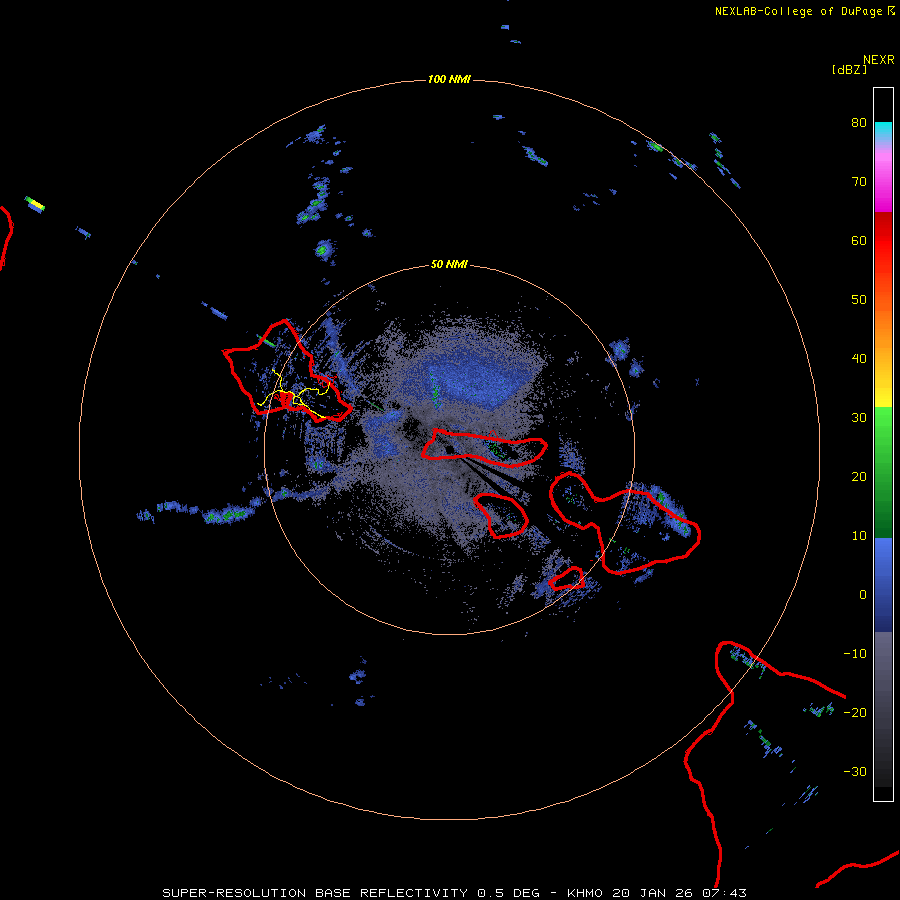Click the dBZ reflectivity color scale bar
This screenshot has width=900, height=900.
[x=883, y=444]
